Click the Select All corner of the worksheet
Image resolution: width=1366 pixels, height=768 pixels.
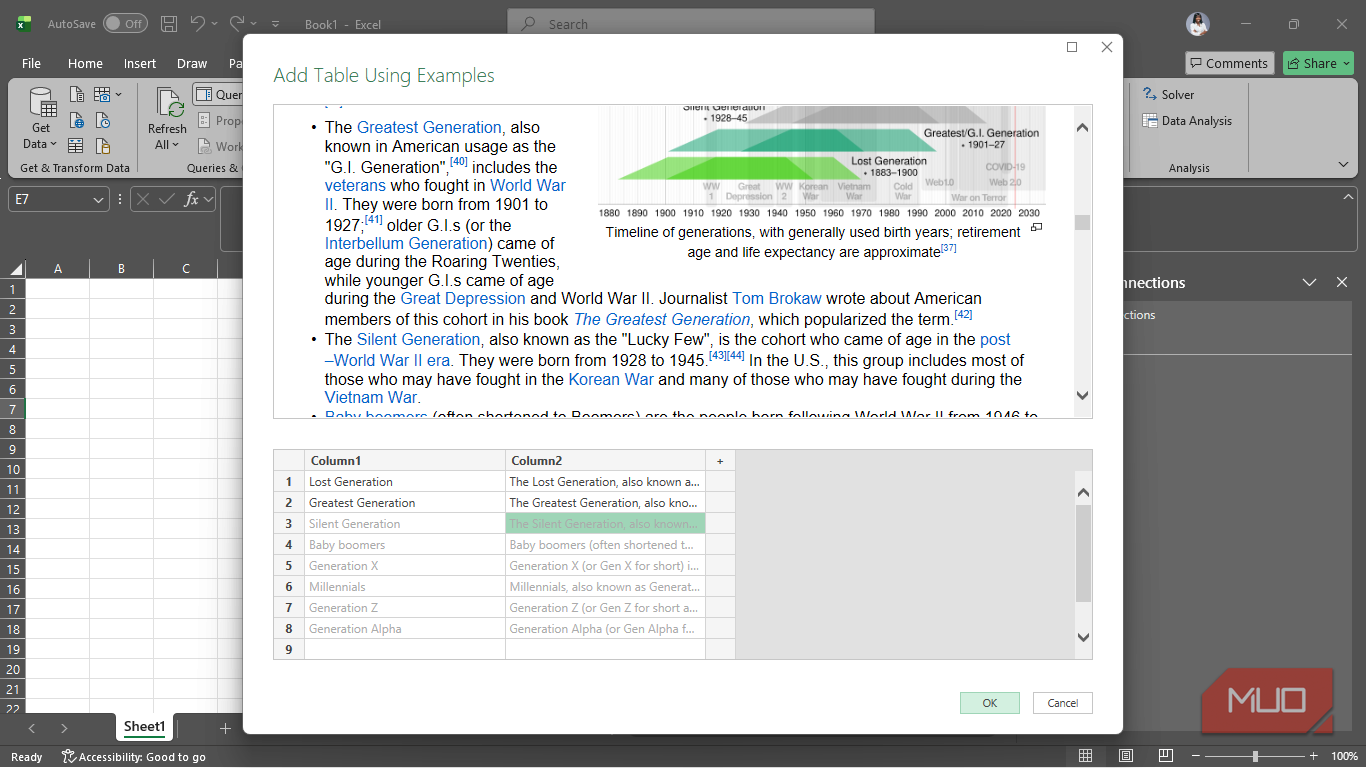pos(15,268)
